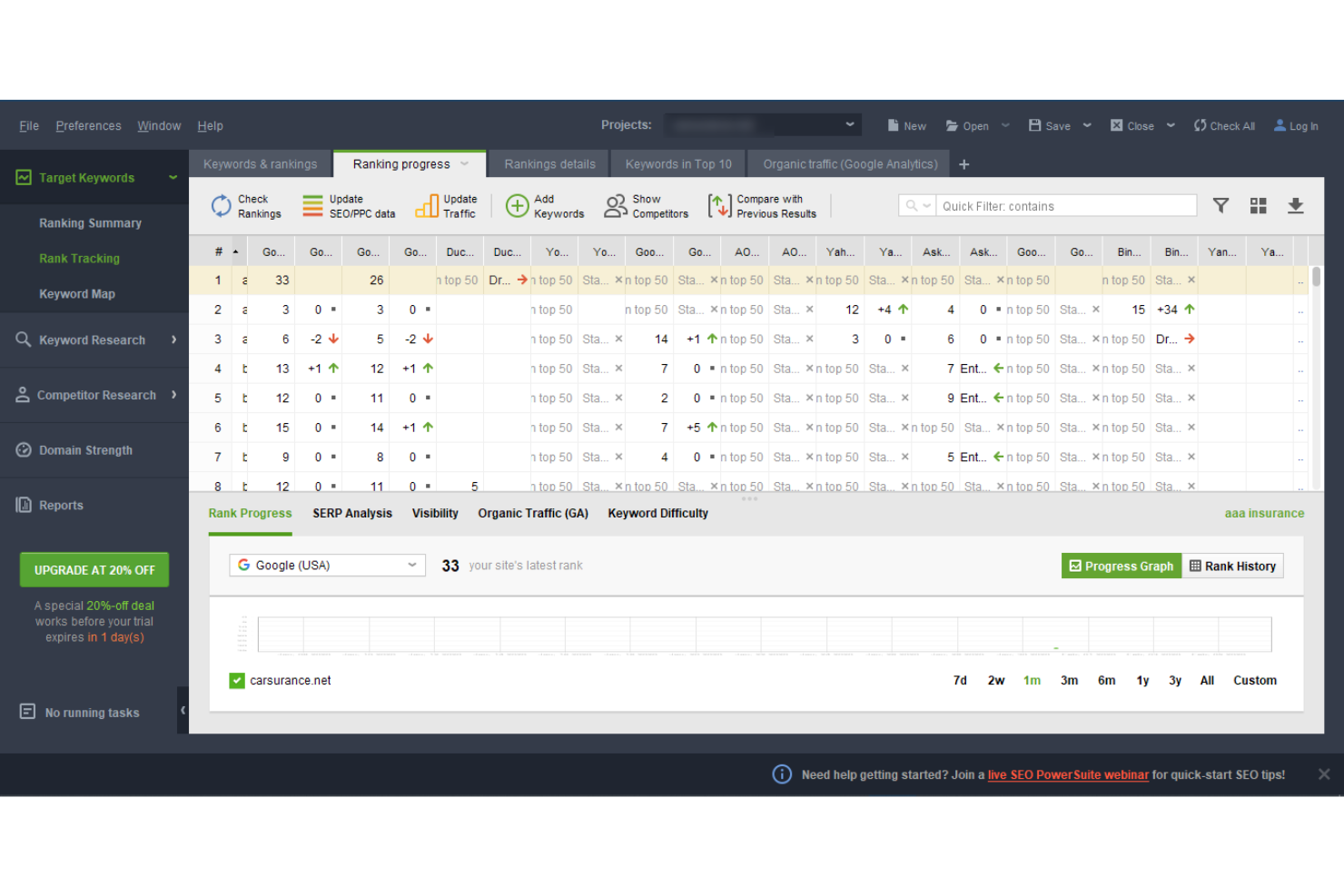This screenshot has height=896, width=1344.
Task: Click the UPGRADE AT 20% OFF button
Action: pyautogui.click(x=94, y=569)
